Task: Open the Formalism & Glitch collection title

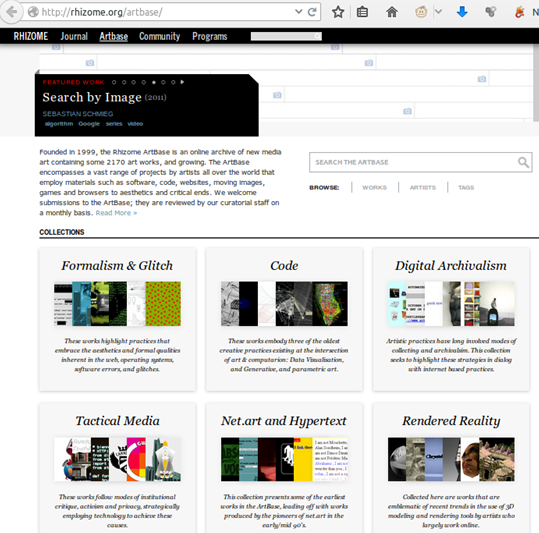Action: pos(117,266)
